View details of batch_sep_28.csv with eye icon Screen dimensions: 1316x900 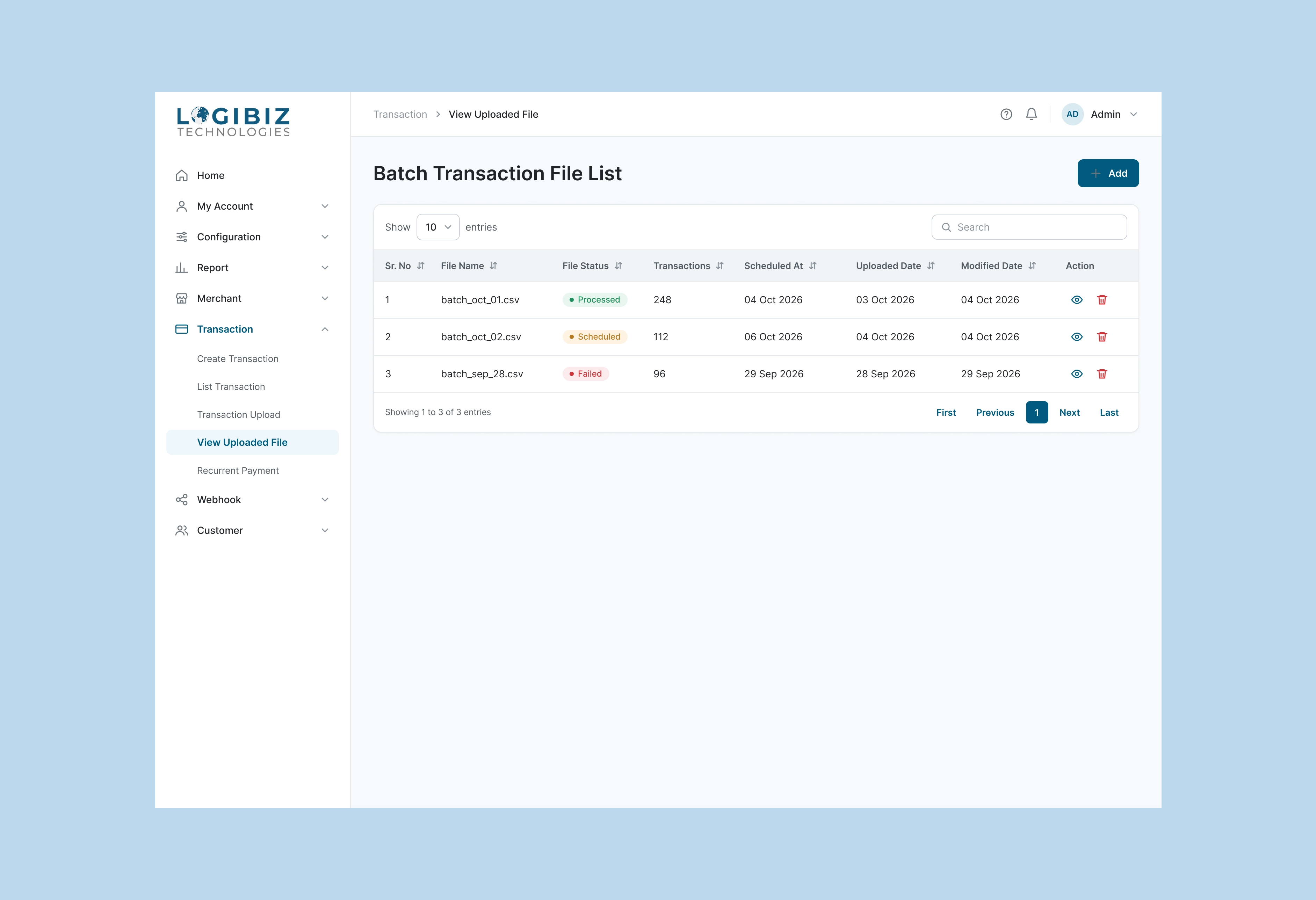pyautogui.click(x=1077, y=373)
